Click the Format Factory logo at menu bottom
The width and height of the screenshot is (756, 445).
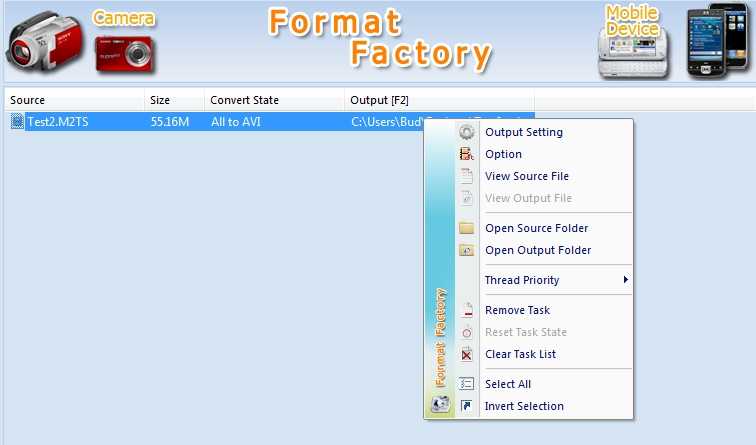point(440,404)
